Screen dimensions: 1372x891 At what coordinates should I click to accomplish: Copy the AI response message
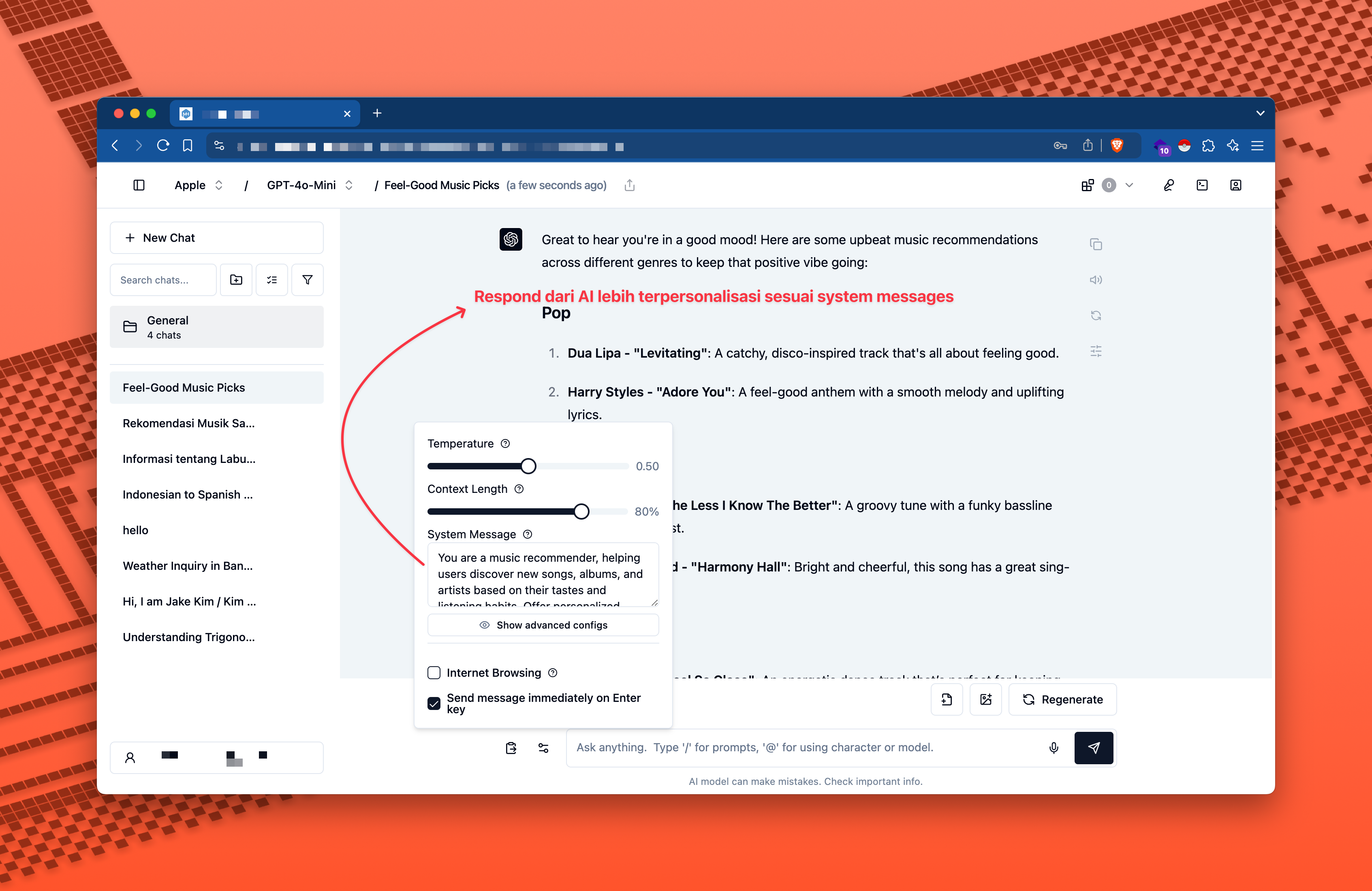1096,244
